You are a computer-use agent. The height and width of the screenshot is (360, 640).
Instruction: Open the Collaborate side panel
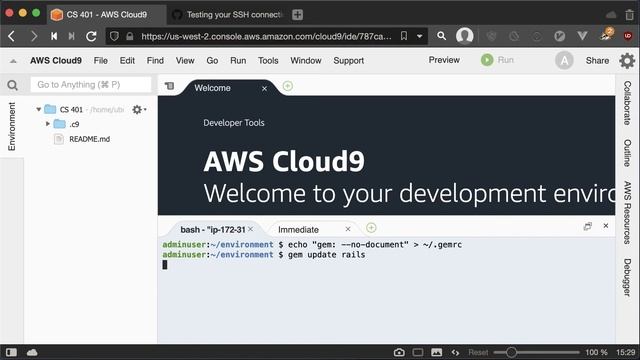tap(627, 103)
